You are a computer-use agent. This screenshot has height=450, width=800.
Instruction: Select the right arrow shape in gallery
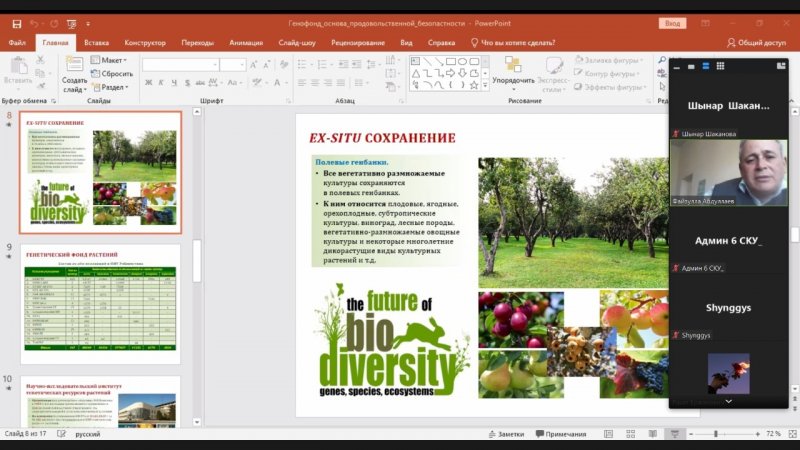pyautogui.click(x=451, y=73)
